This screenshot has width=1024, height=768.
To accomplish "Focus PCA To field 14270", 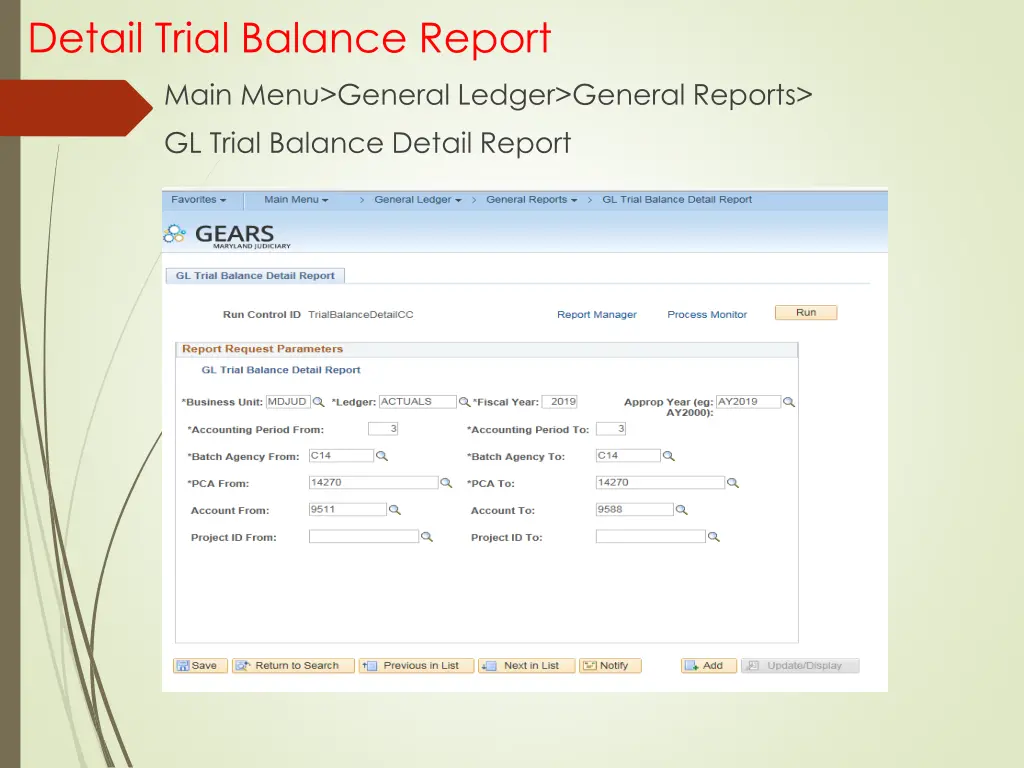I will point(660,483).
